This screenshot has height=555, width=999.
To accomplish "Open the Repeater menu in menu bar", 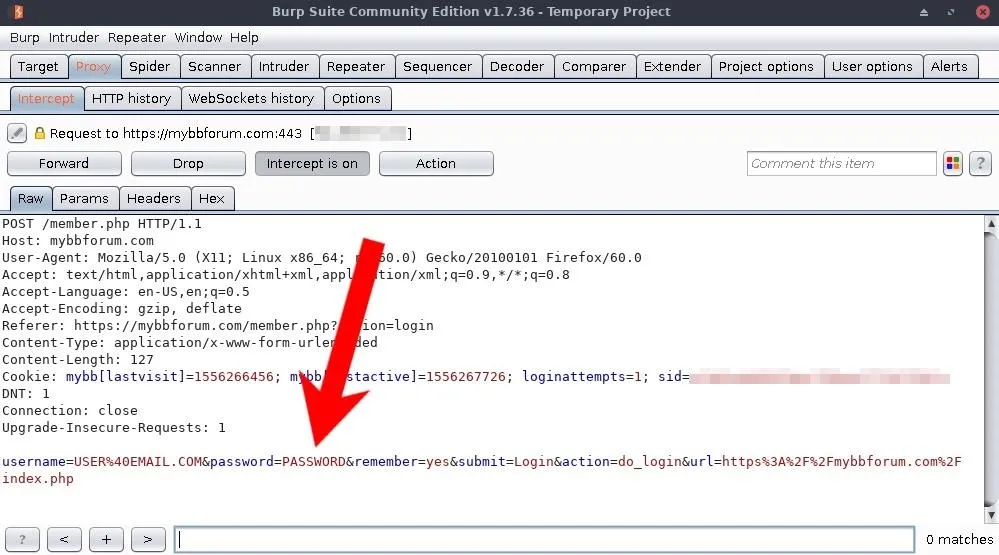I will pos(136,38).
